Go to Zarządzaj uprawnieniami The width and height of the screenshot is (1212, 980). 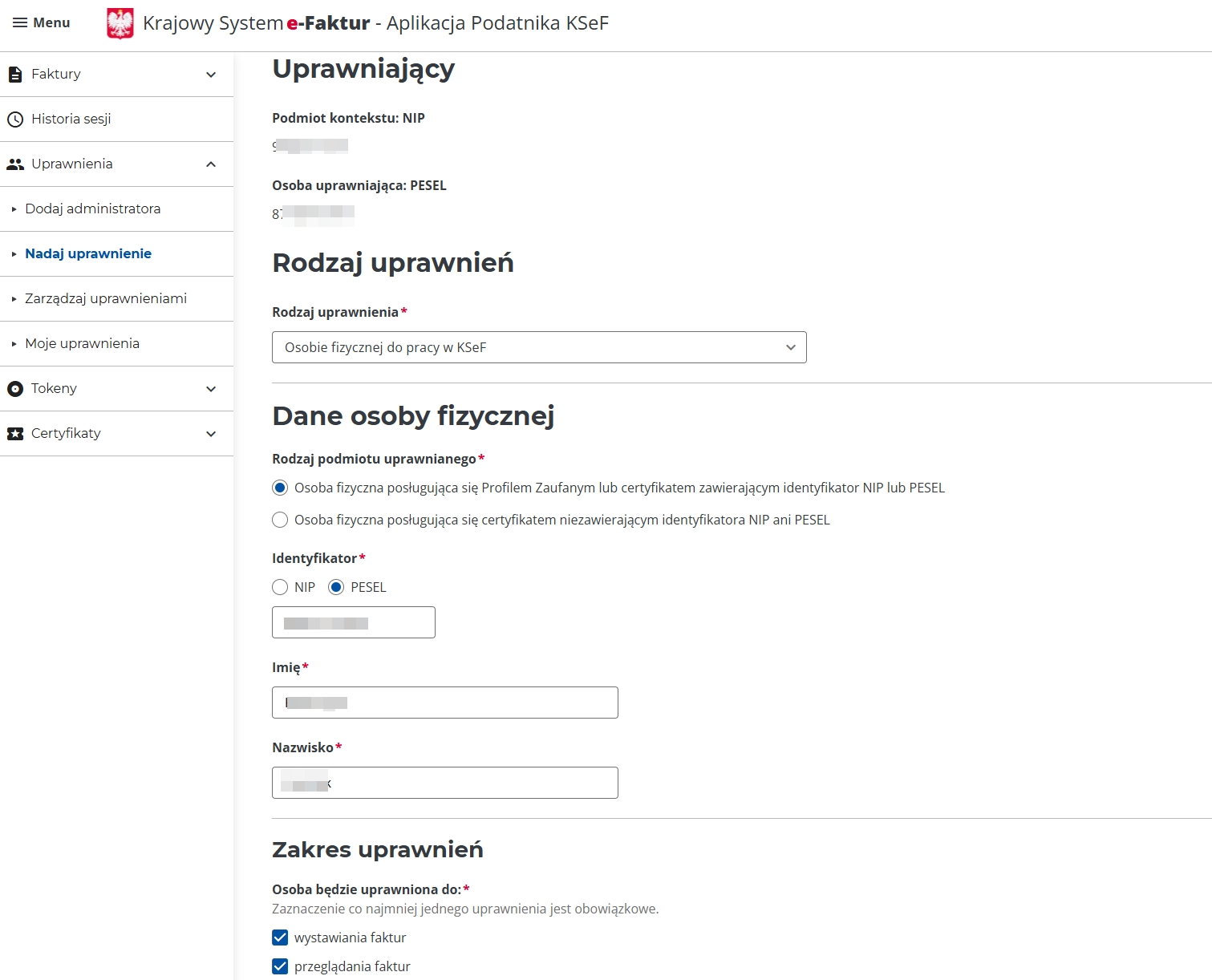pos(117,299)
